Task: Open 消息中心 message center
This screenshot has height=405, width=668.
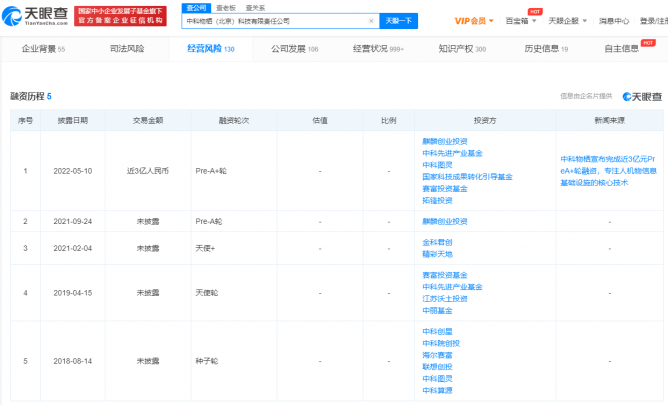Action: (x=614, y=21)
